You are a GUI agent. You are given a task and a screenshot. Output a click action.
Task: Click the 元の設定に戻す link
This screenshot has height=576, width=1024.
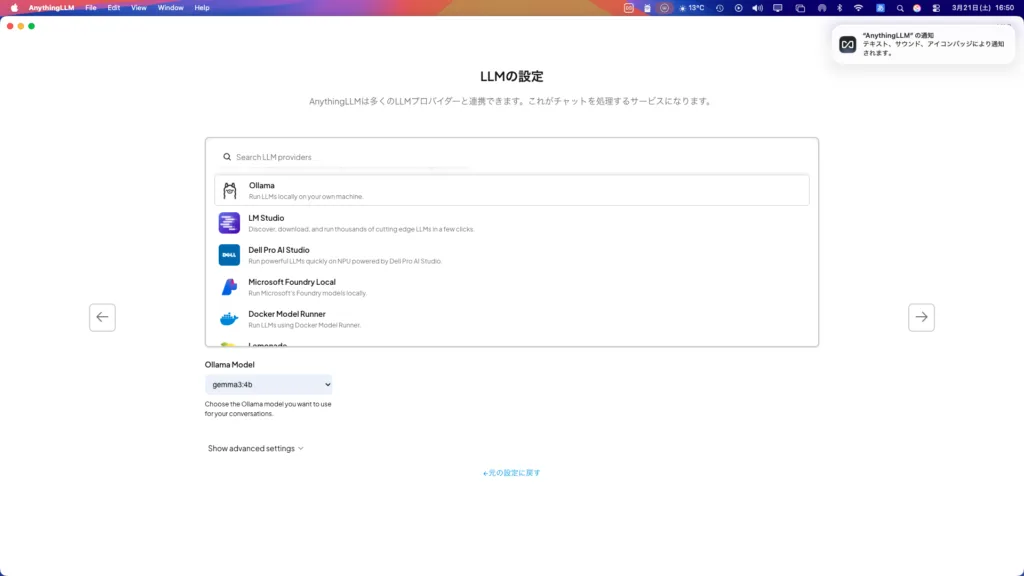[x=511, y=473]
